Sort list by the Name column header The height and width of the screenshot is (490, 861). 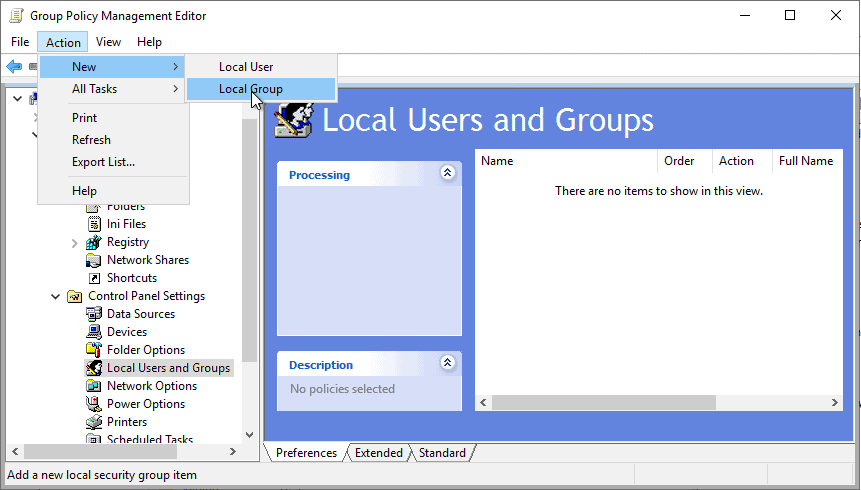[x=565, y=161]
